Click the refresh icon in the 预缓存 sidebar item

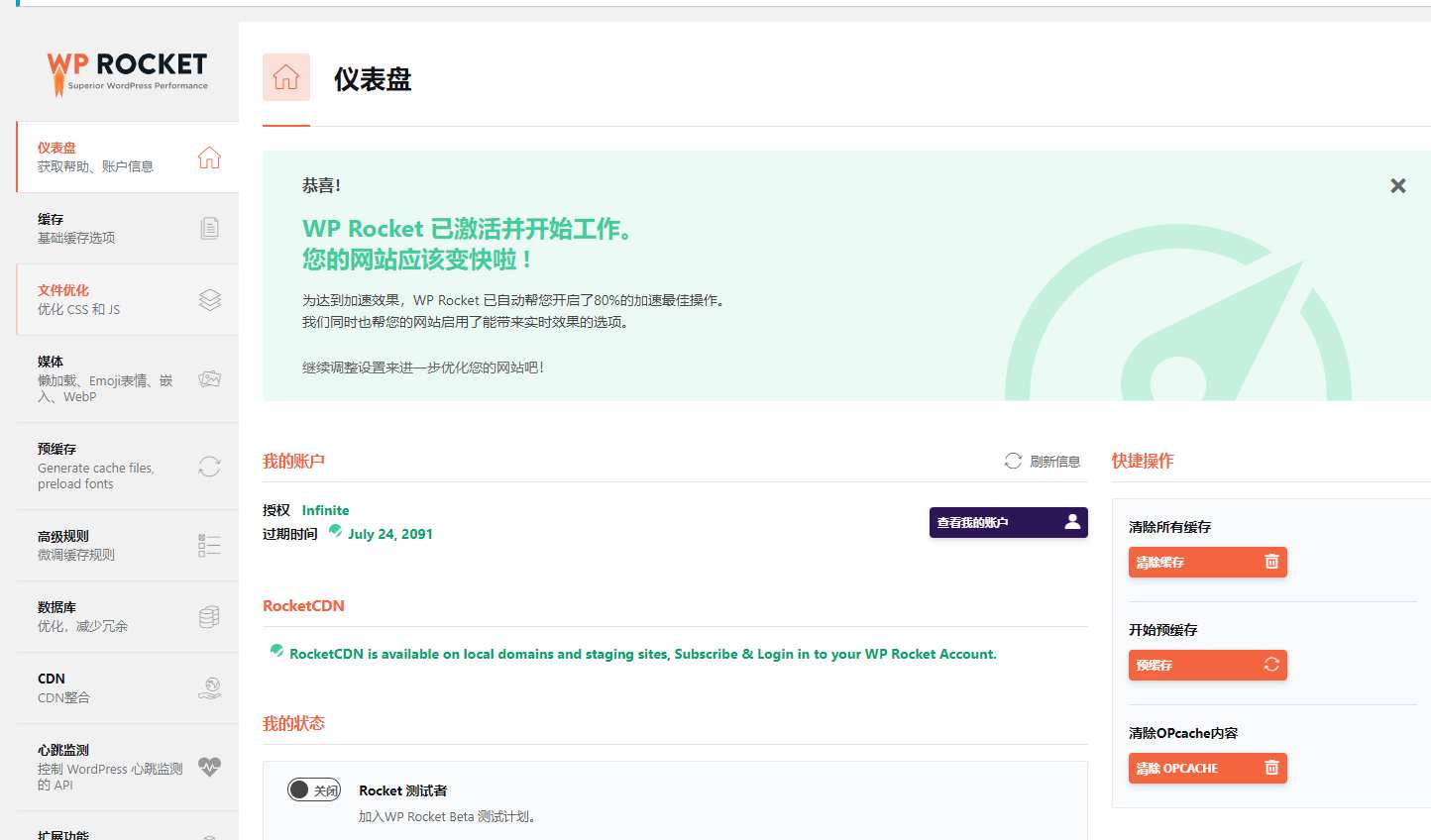click(209, 467)
